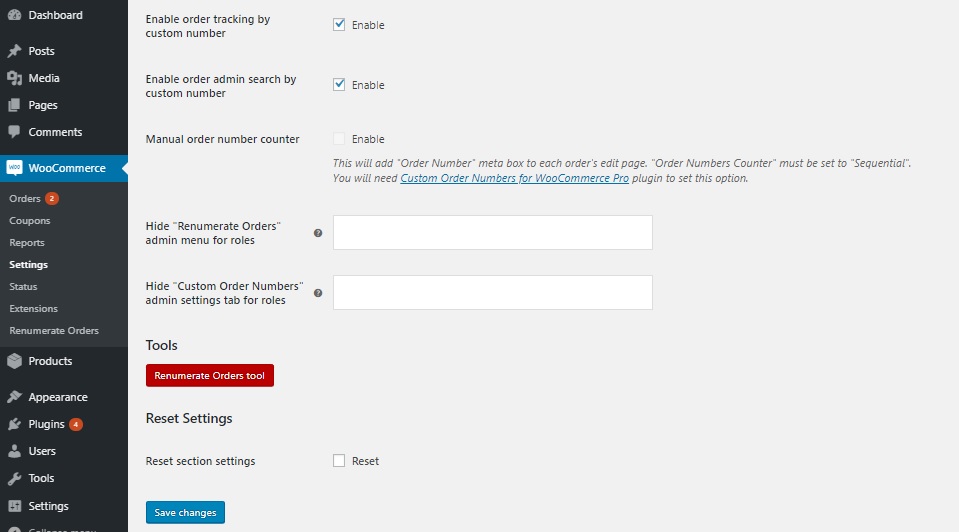959x532 pixels.
Task: Click the Posts pushpin icon
Action: click(14, 51)
